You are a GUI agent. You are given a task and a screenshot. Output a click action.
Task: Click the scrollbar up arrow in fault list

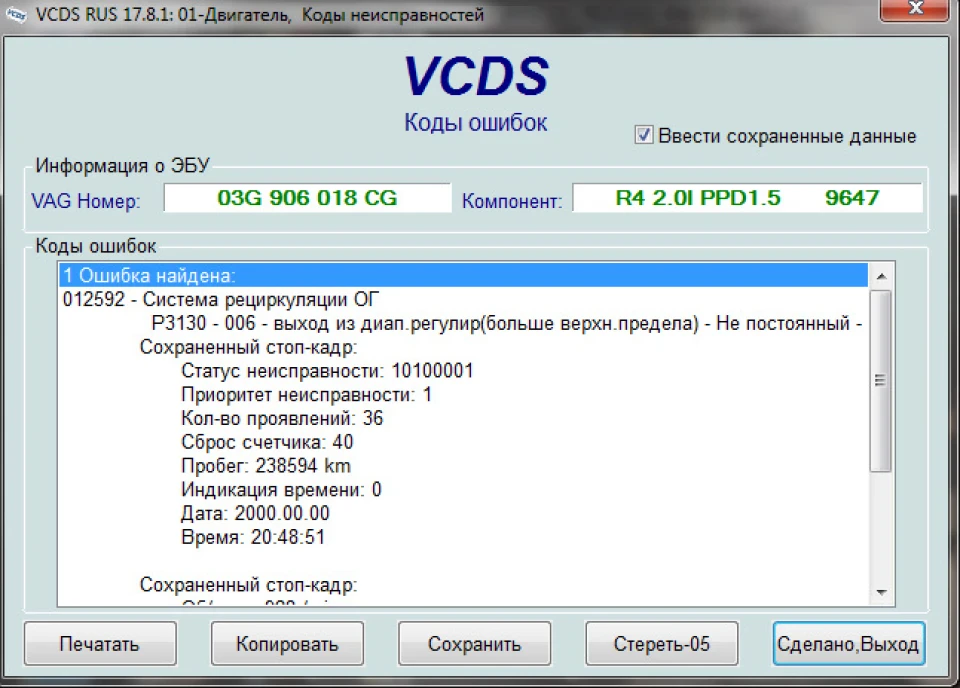coord(882,276)
